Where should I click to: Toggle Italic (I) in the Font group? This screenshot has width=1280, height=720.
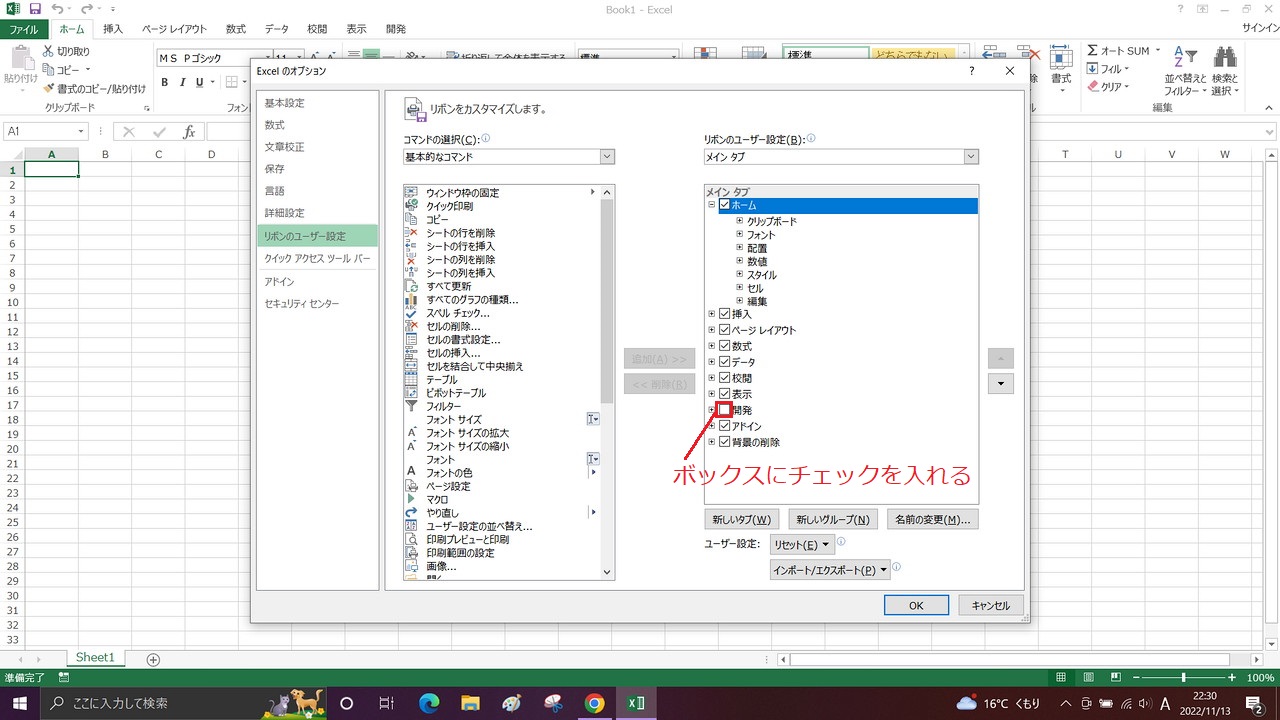pos(183,82)
